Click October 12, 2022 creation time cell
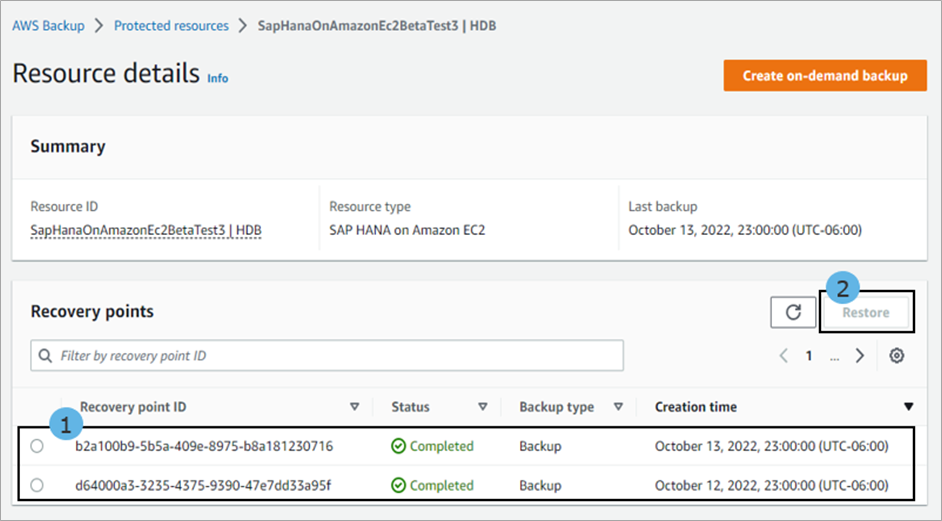The width and height of the screenshot is (942, 521). pyautogui.click(x=771, y=485)
